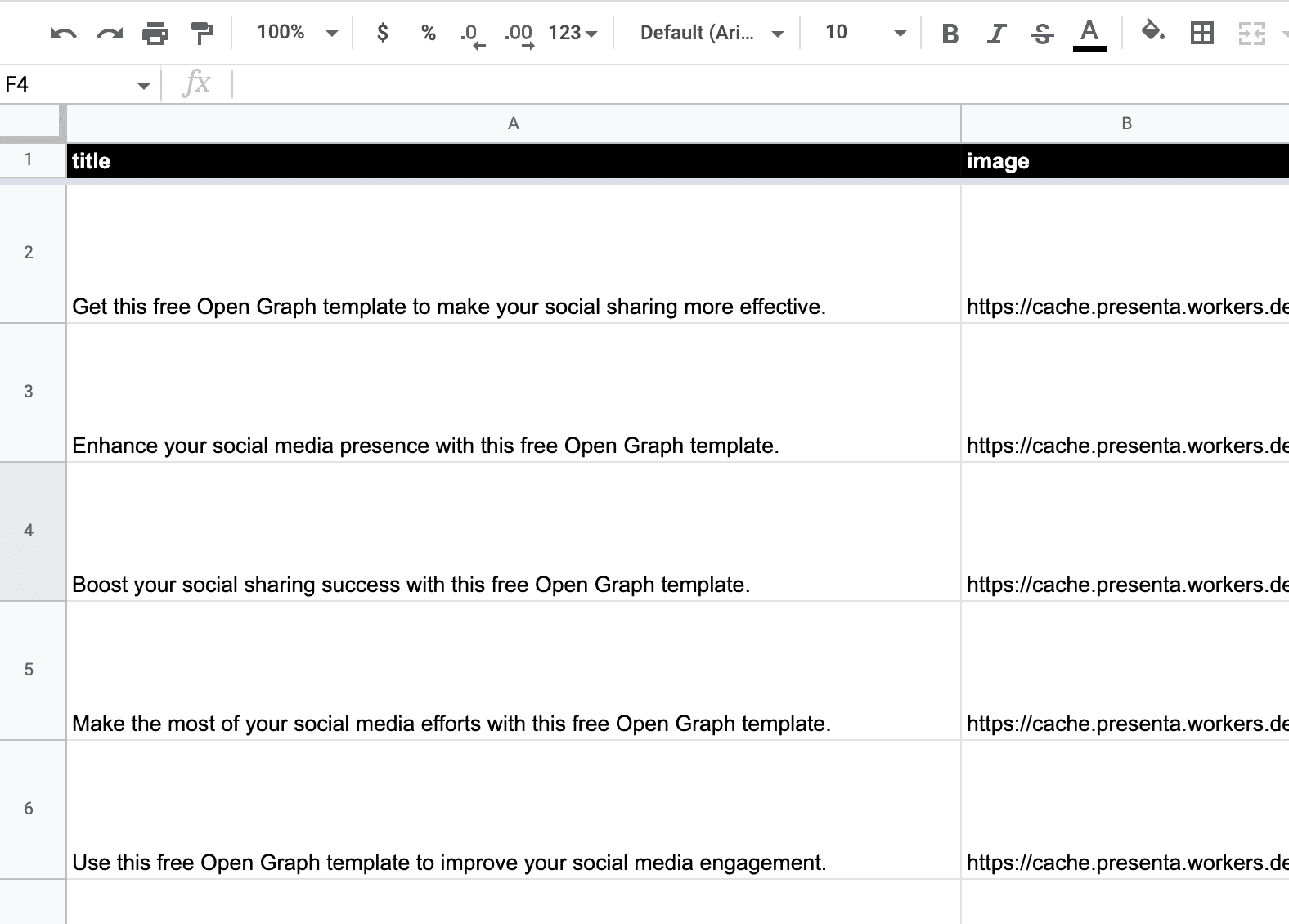Click the 'title' header cell
The image size is (1289, 924).
tap(514, 161)
